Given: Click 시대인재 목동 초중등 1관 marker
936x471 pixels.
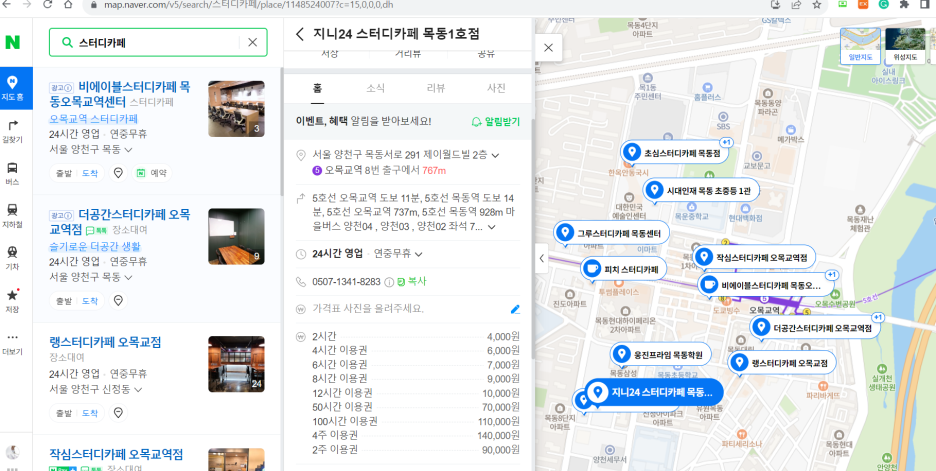Looking at the screenshot, I should (x=701, y=190).
